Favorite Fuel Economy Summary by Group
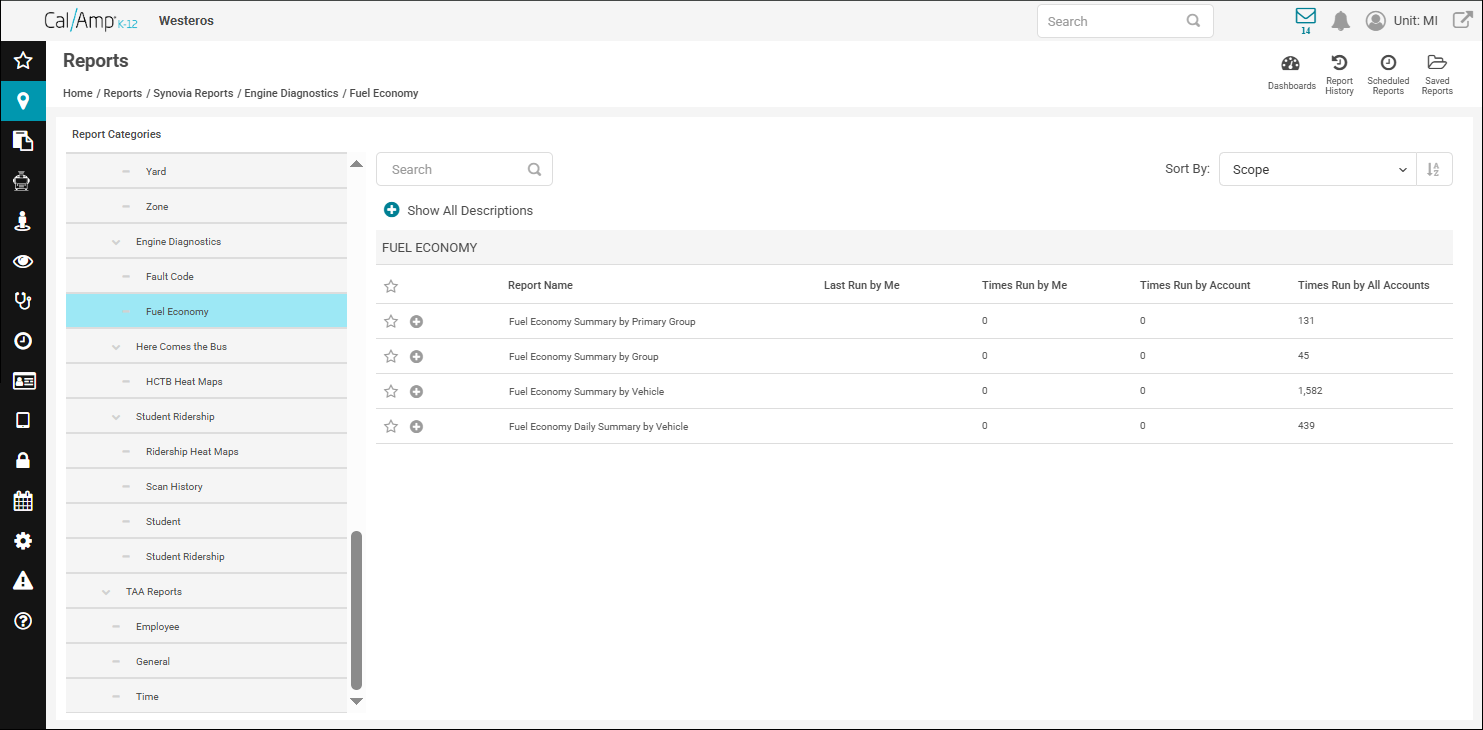 (391, 356)
